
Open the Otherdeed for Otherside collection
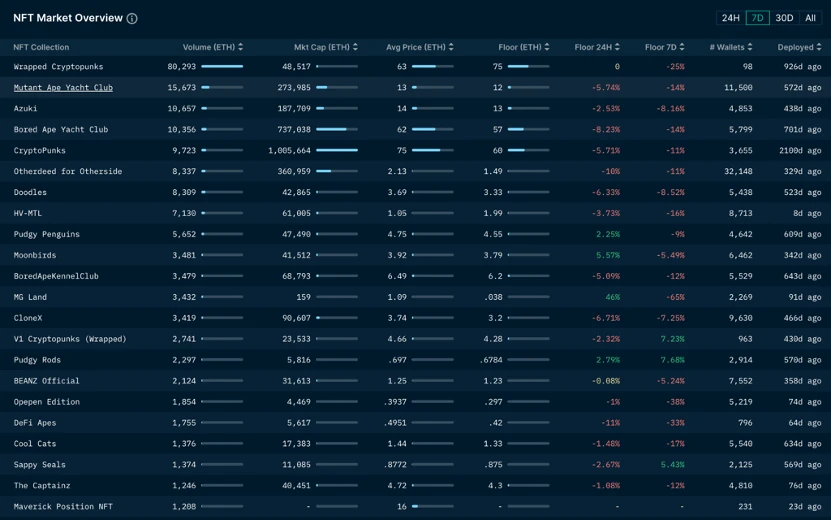(68, 171)
